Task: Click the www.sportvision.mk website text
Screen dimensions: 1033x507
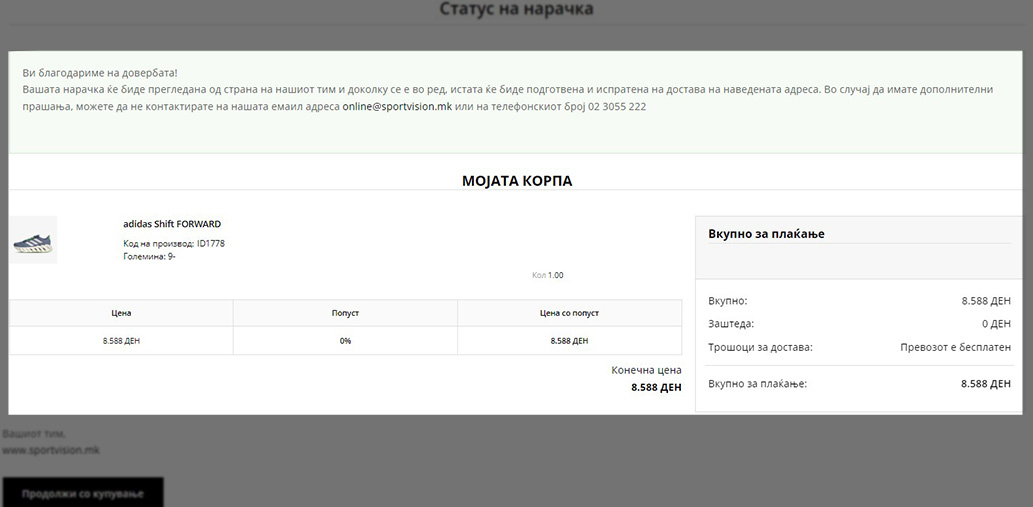Action: (51, 450)
